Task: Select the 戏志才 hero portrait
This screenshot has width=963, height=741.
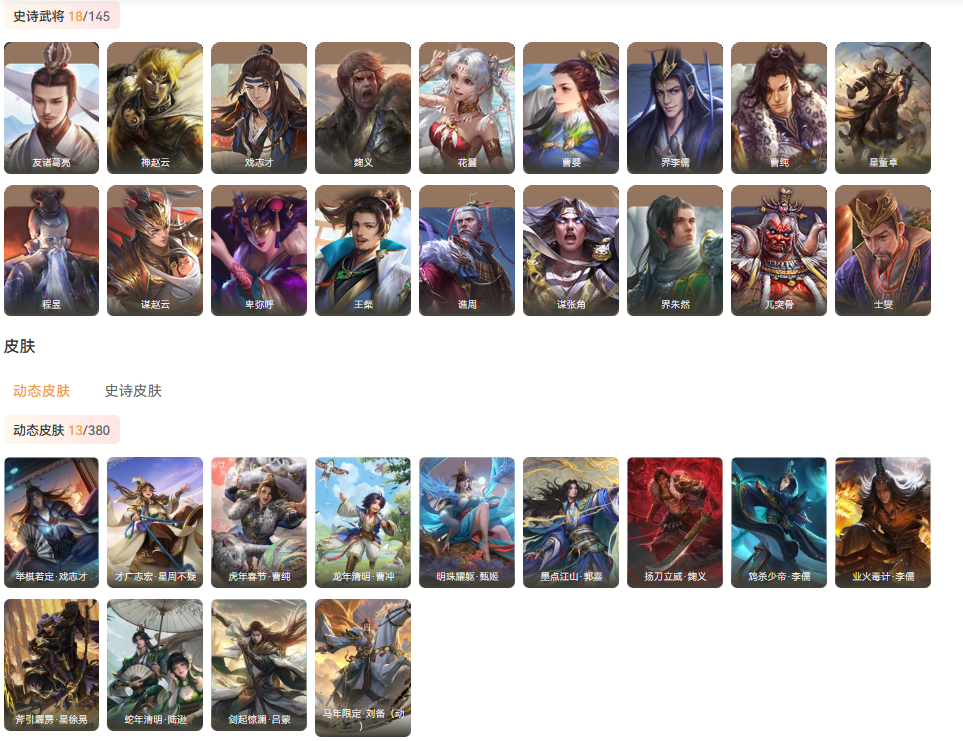Action: [259, 108]
